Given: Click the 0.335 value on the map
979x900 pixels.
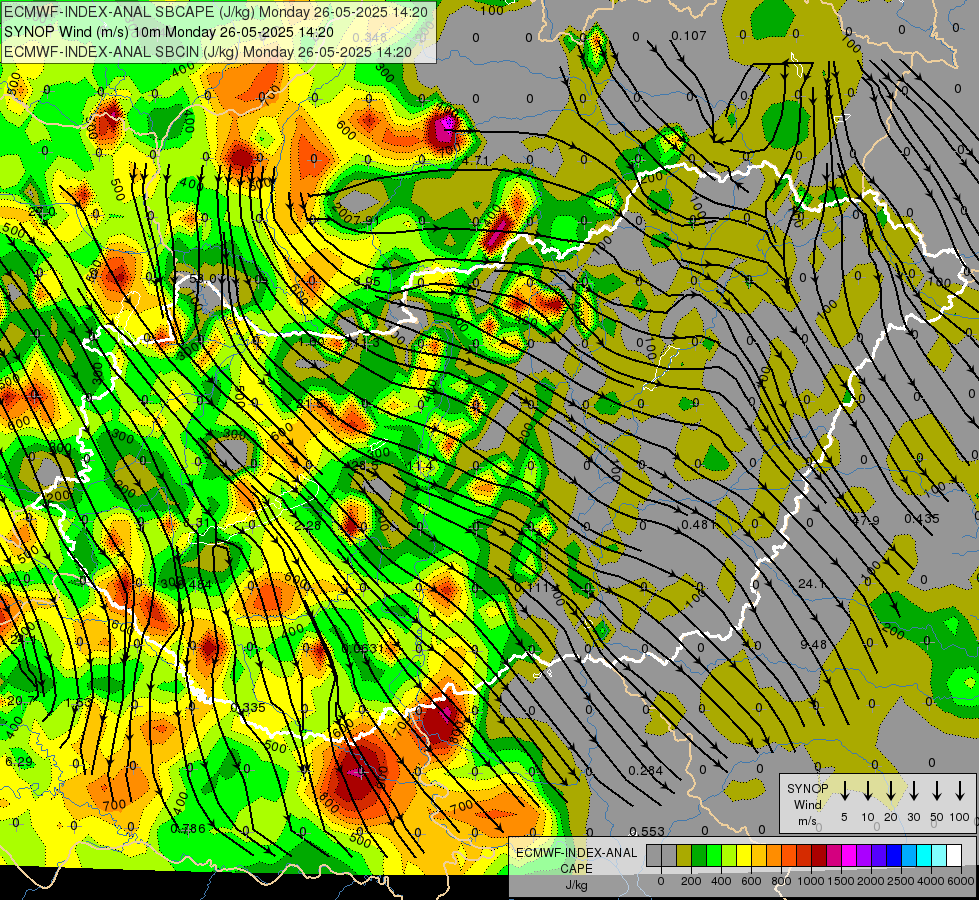Looking at the screenshot, I should click(x=248, y=708).
